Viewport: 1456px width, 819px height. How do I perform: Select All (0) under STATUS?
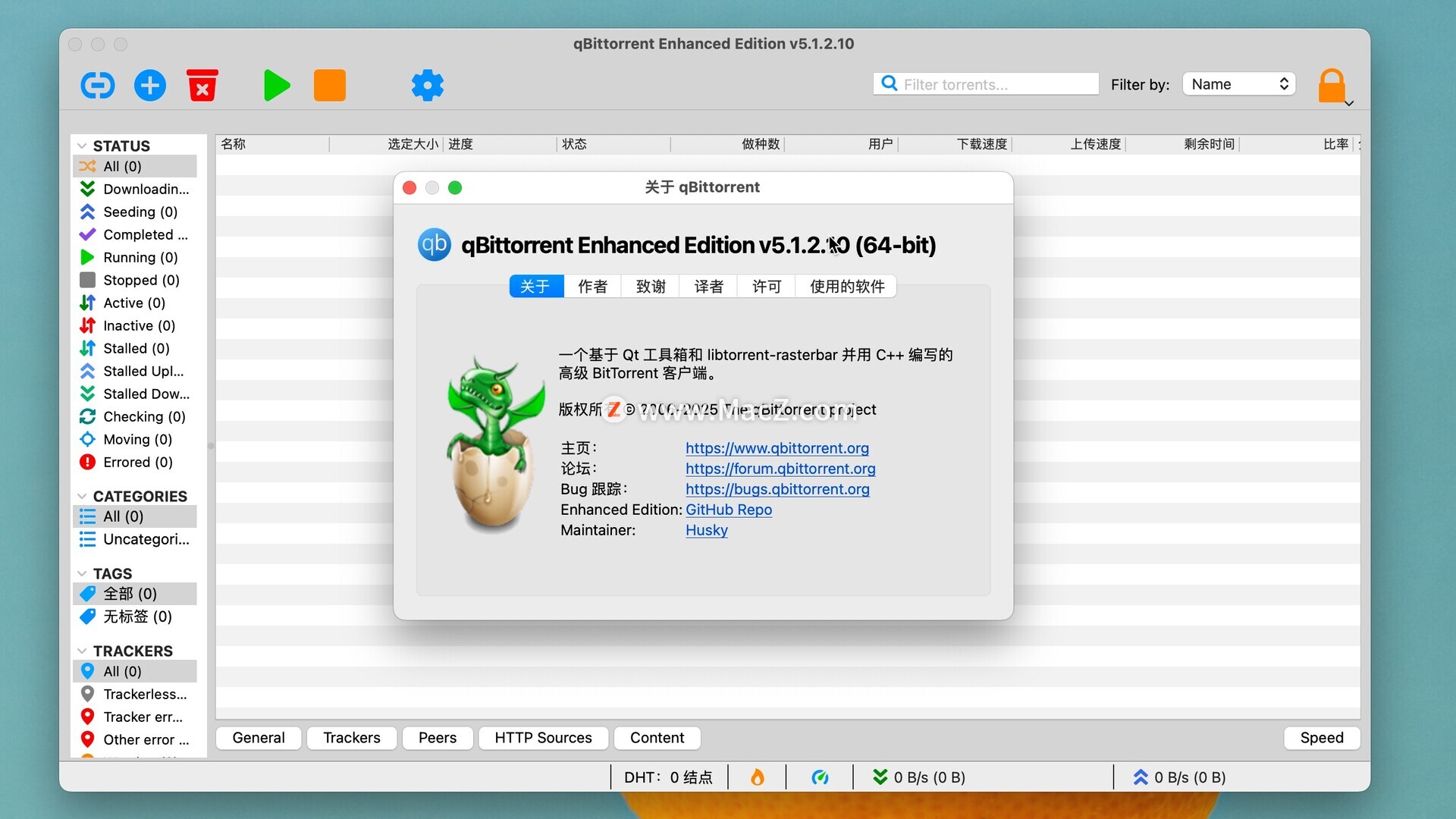135,166
